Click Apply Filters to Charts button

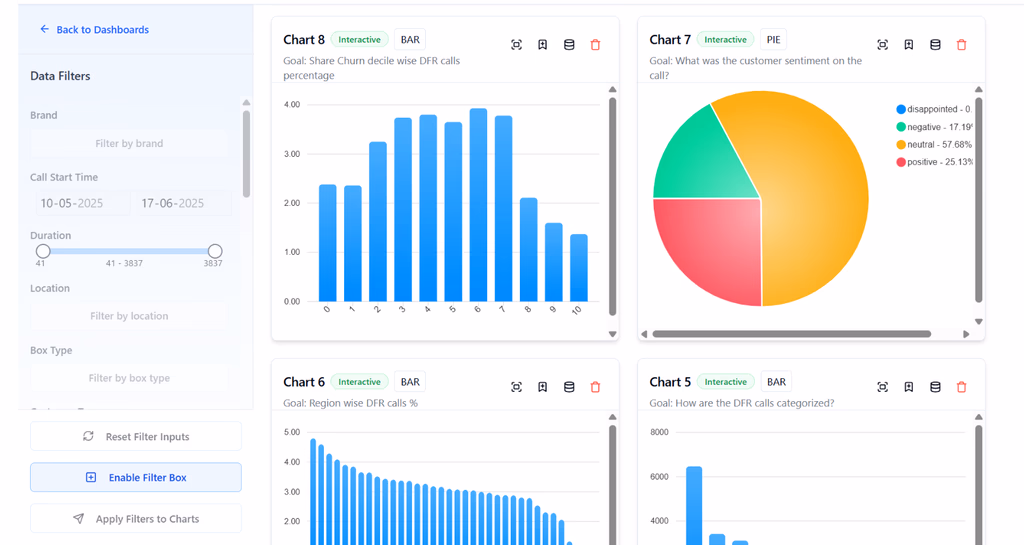[136, 518]
